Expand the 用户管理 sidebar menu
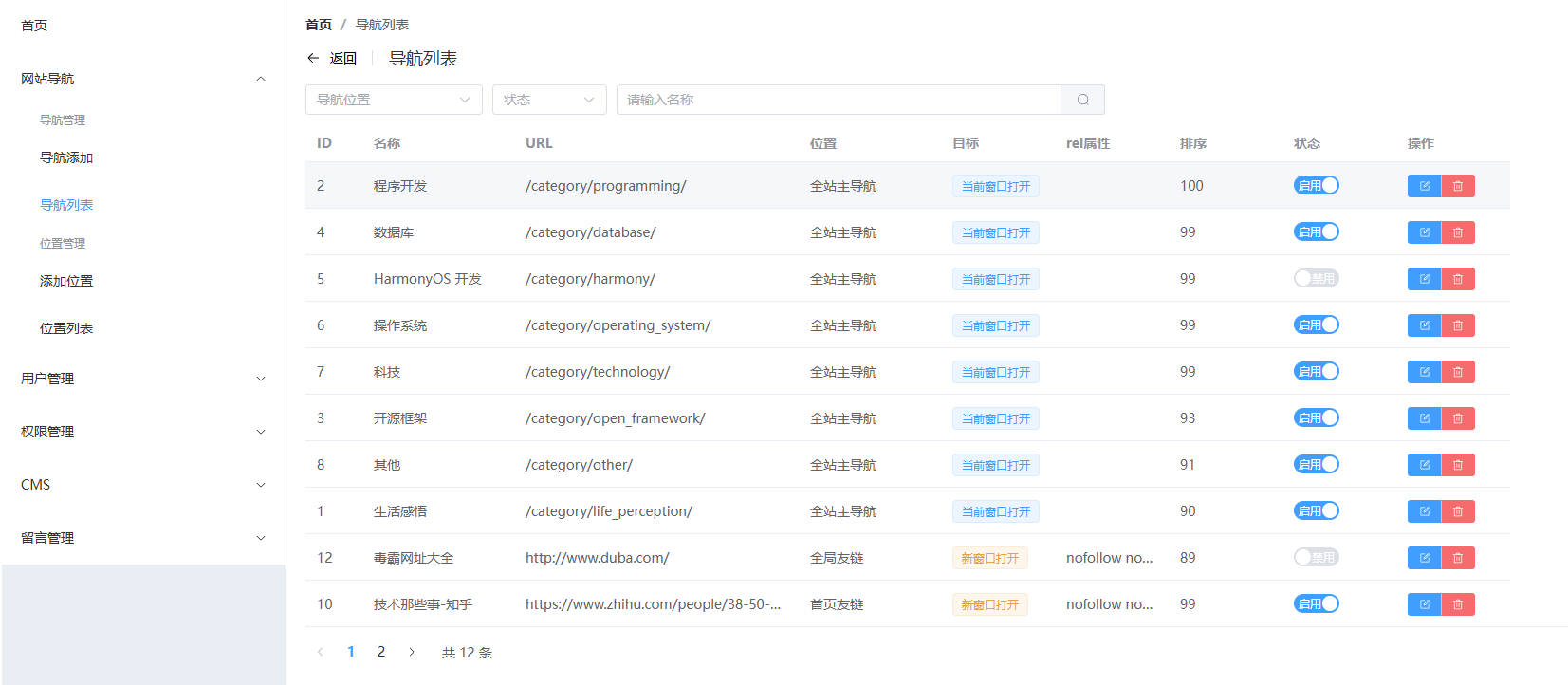Viewport: 1568px width, 685px height. click(x=142, y=379)
